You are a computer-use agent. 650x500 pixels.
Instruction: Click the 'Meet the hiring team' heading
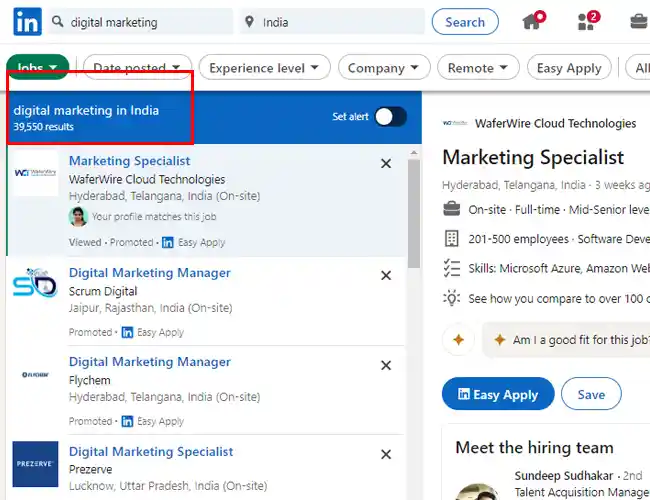tap(534, 447)
